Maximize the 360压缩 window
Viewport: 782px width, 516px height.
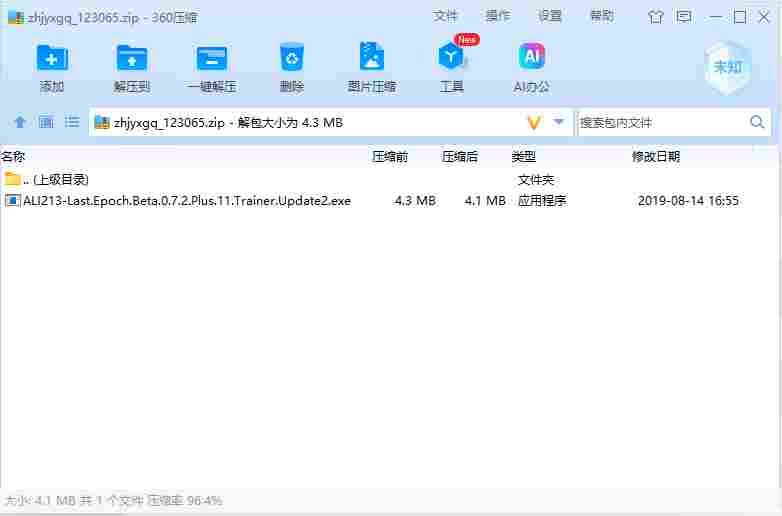click(x=740, y=17)
